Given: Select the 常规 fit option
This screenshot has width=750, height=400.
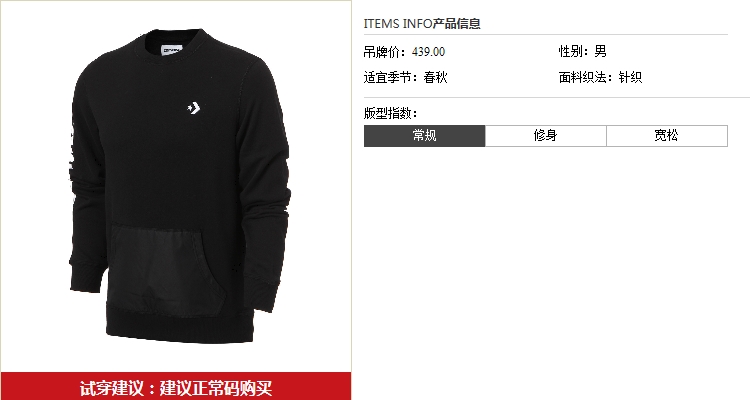Looking at the screenshot, I should (424, 136).
